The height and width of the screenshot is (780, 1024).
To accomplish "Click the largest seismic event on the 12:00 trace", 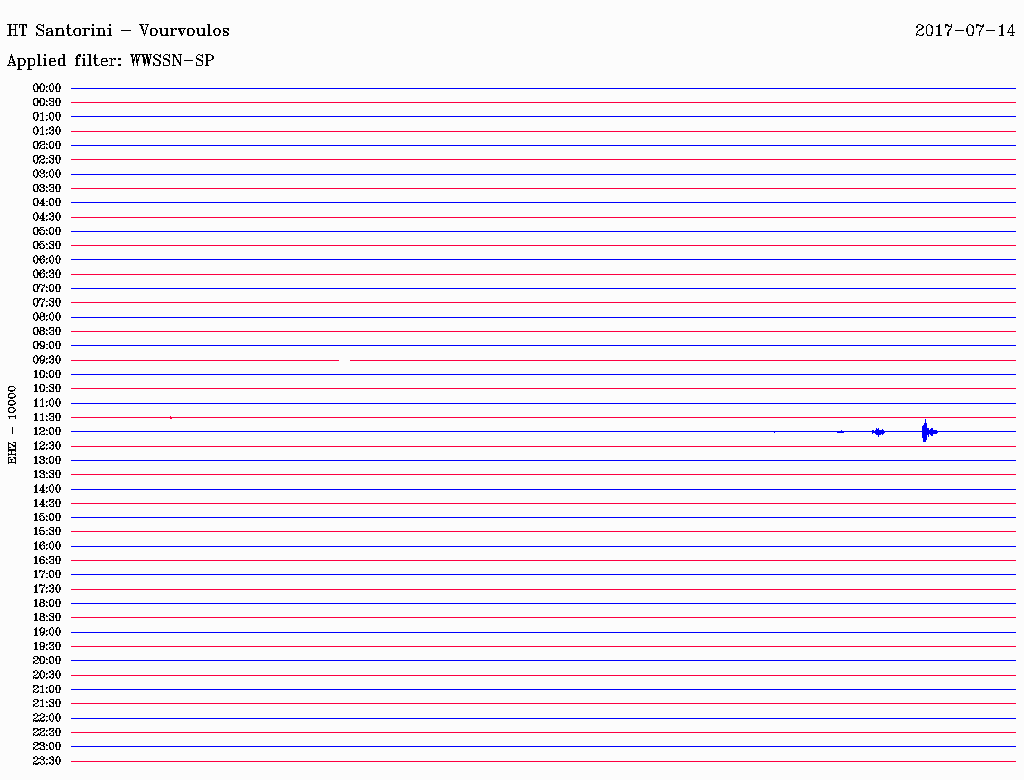I will point(929,431).
